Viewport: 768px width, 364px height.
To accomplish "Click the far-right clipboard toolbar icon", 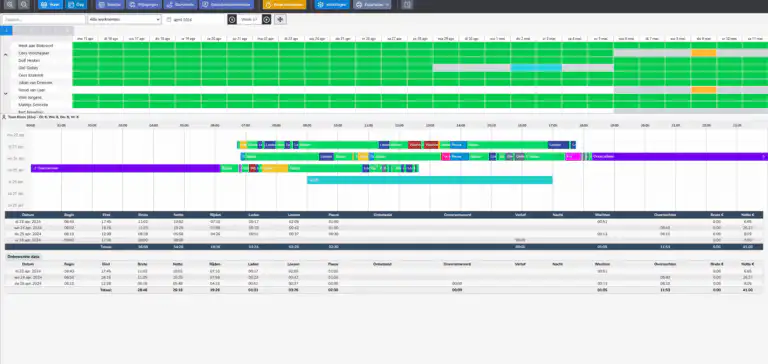I will click(407, 5).
